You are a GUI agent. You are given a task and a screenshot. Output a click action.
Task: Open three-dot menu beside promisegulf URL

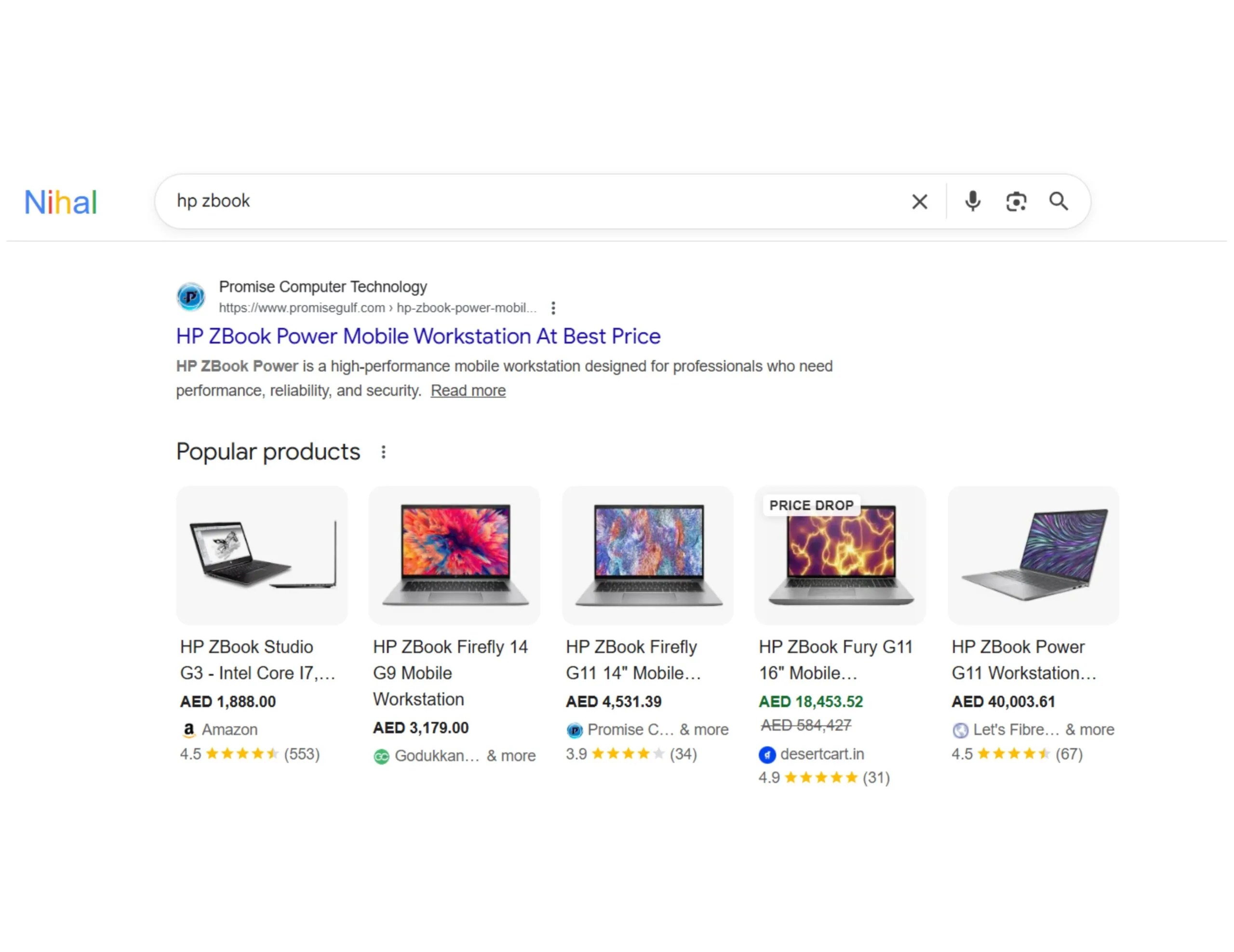pyautogui.click(x=553, y=308)
